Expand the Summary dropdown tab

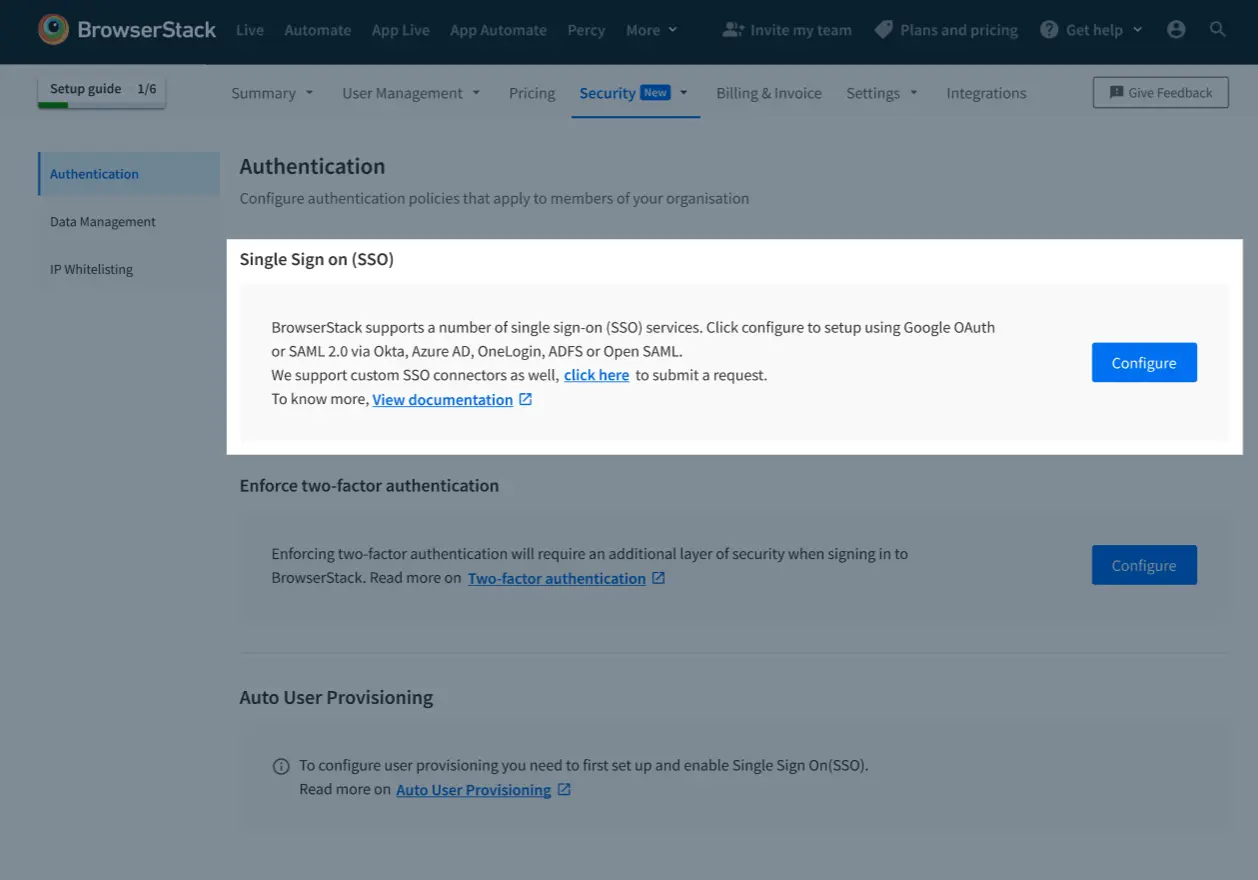[272, 93]
